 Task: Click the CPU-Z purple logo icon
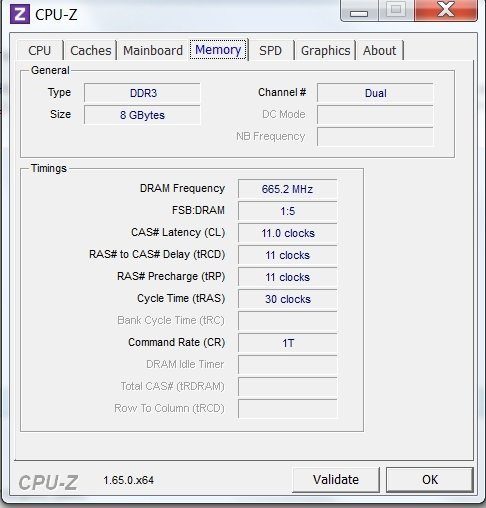20,14
